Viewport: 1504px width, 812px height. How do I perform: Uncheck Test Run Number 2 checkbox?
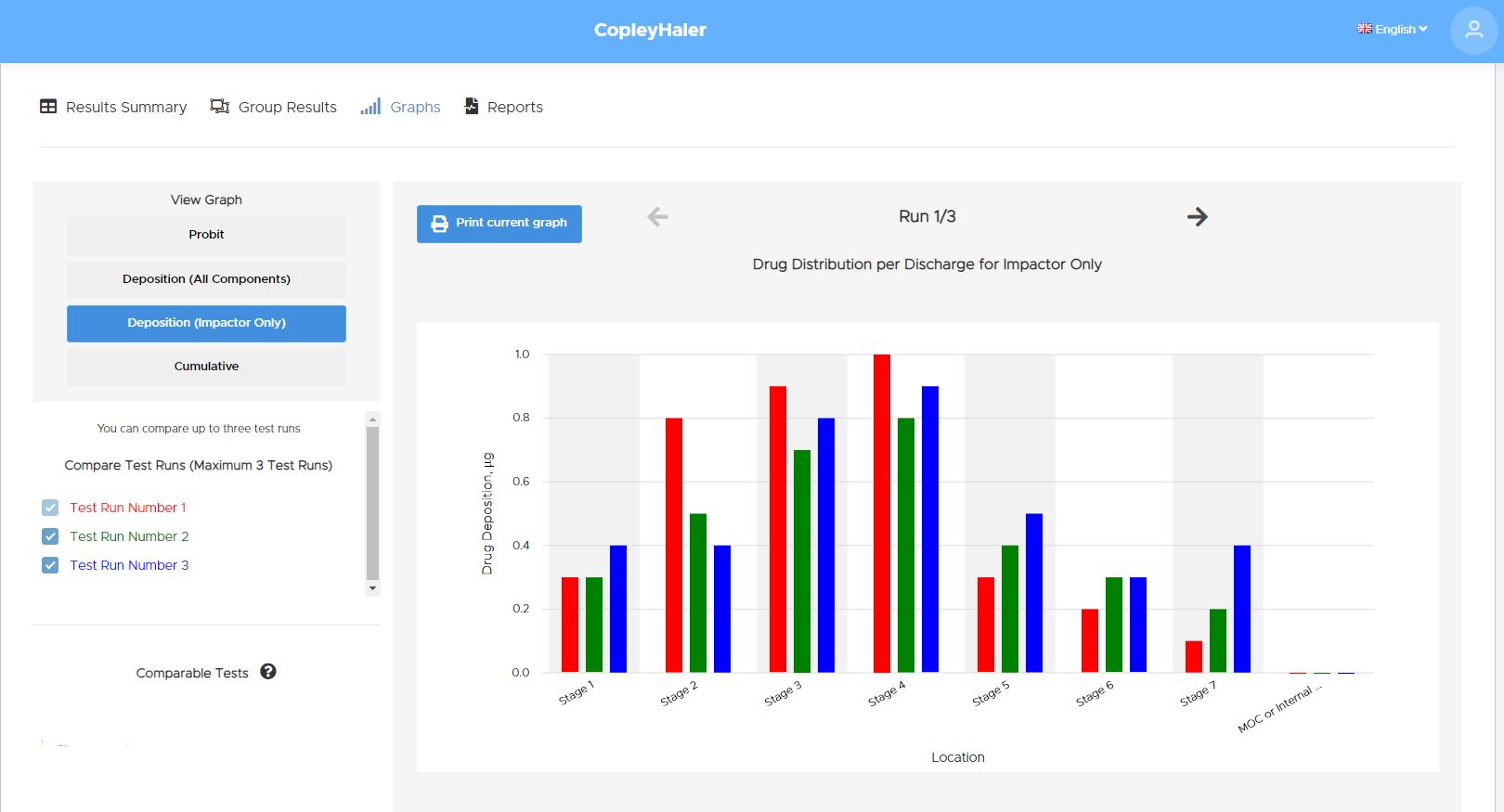click(x=50, y=536)
